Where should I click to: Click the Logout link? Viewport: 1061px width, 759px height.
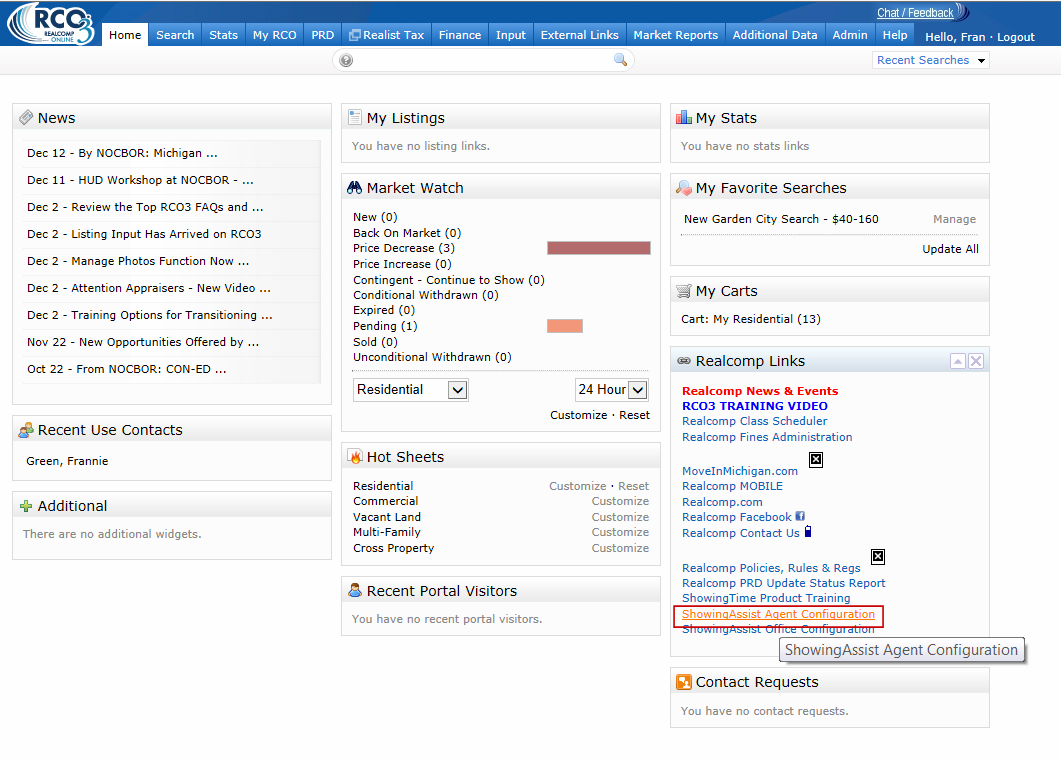click(1016, 37)
